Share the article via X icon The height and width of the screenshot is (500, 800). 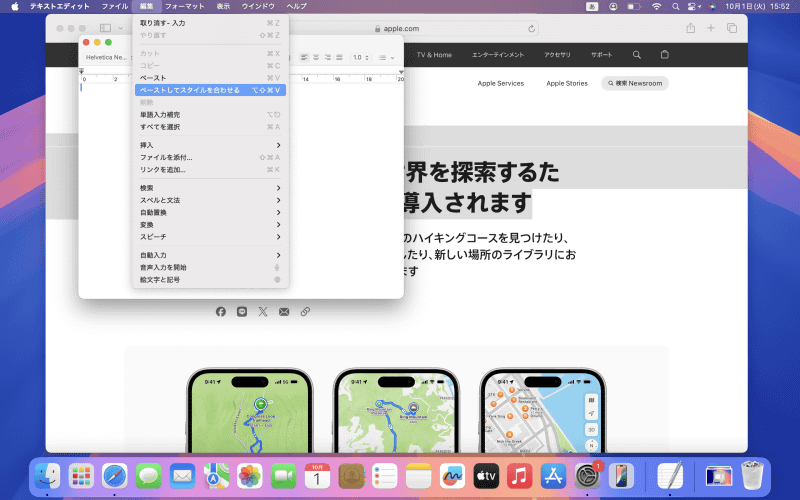tap(263, 312)
